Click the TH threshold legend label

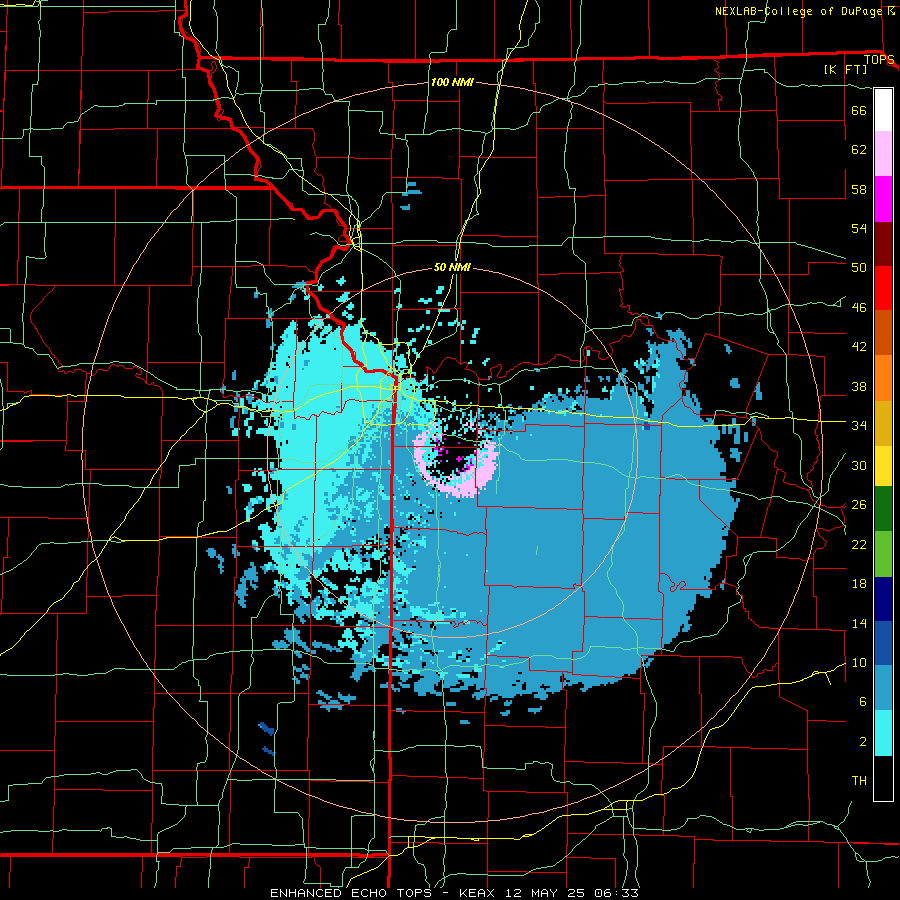pyautogui.click(x=859, y=781)
